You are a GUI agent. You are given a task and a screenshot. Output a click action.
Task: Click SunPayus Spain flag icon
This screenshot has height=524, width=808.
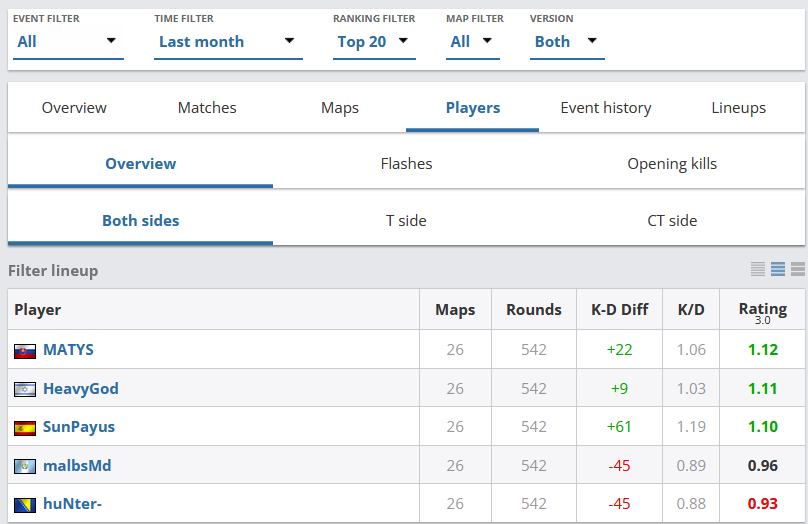25,428
